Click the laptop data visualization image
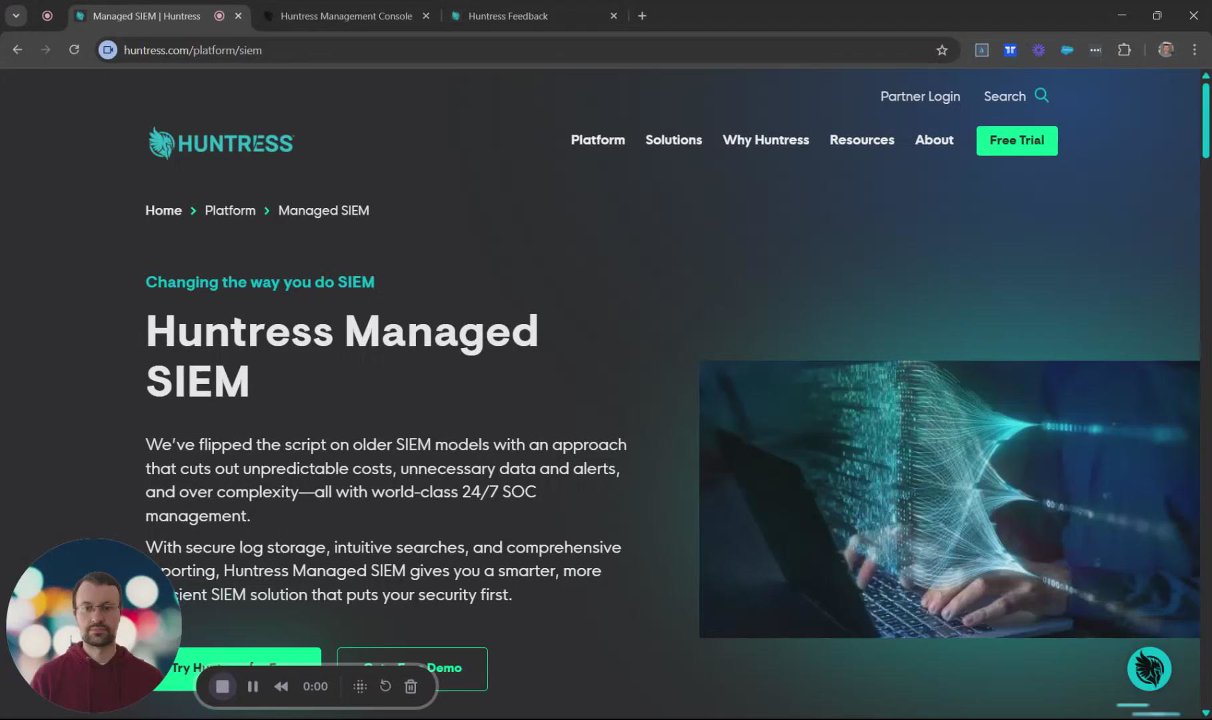 click(x=949, y=499)
